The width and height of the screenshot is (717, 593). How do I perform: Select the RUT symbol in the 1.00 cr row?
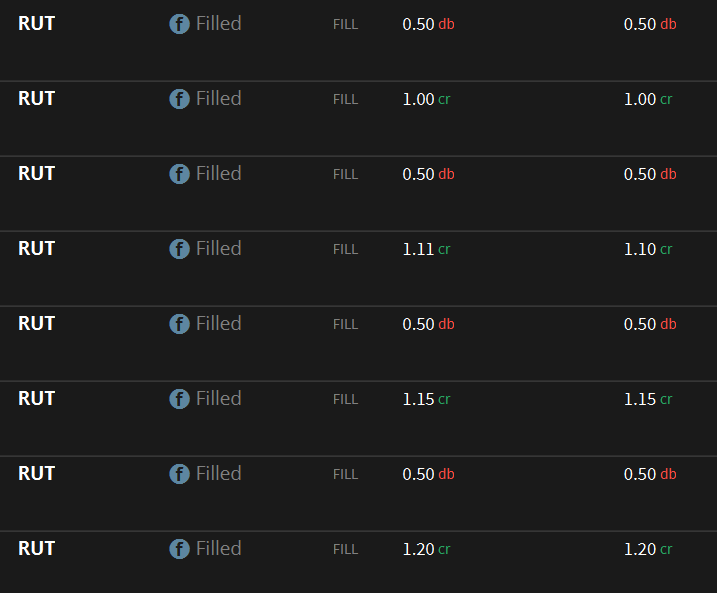click(36, 98)
